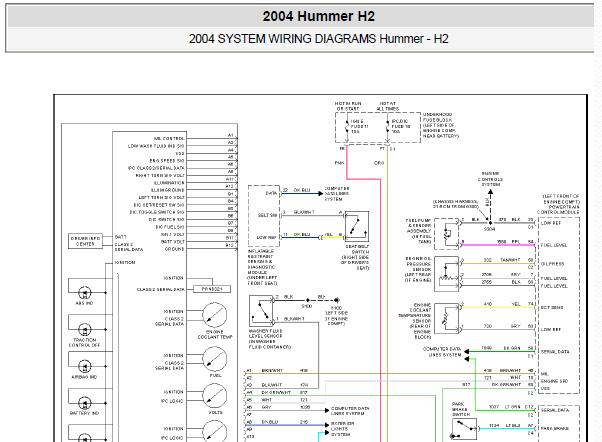Image resolution: width=602 pixels, height=442 pixels.
Task: Select the ABS IND indicator lamp symbol
Action: [84, 293]
